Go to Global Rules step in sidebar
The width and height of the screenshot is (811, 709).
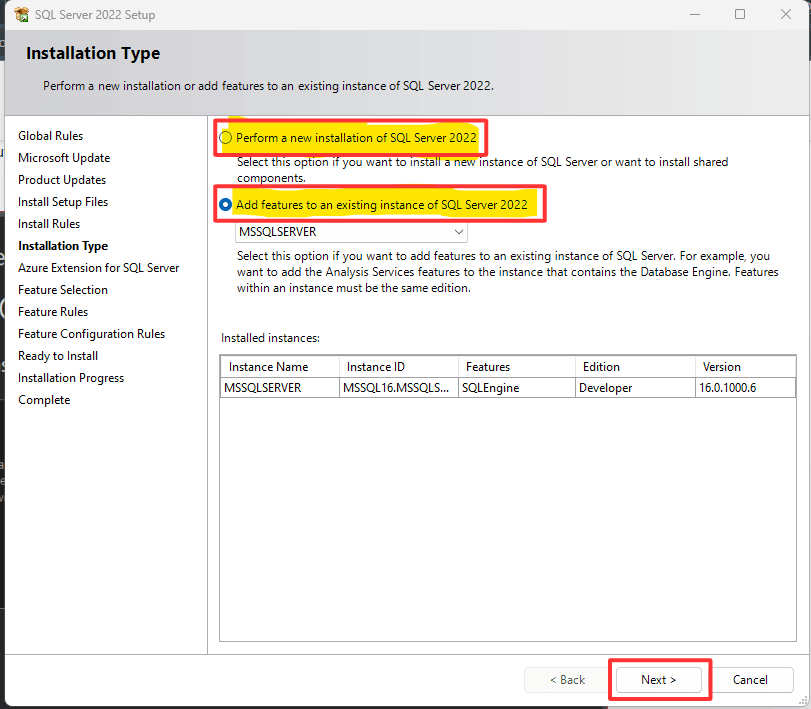point(51,136)
